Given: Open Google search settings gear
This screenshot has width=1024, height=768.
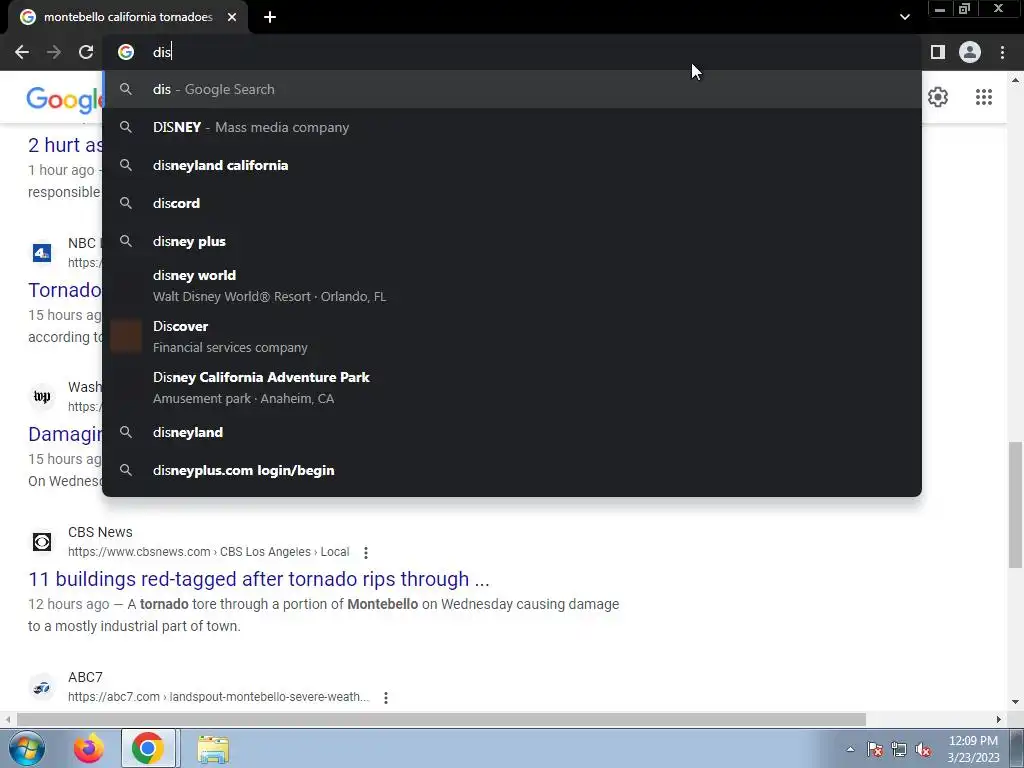Looking at the screenshot, I should pyautogui.click(x=938, y=97).
